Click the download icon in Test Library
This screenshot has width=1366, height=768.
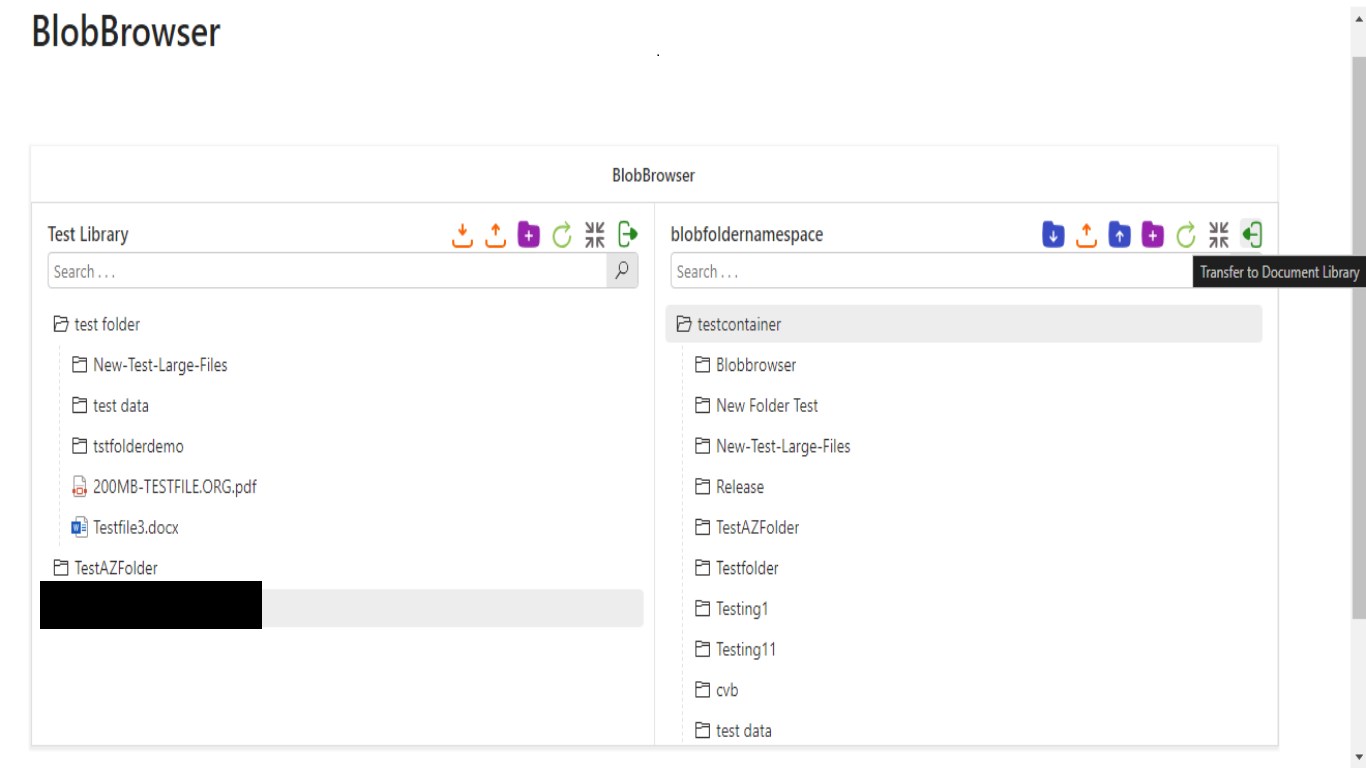462,235
